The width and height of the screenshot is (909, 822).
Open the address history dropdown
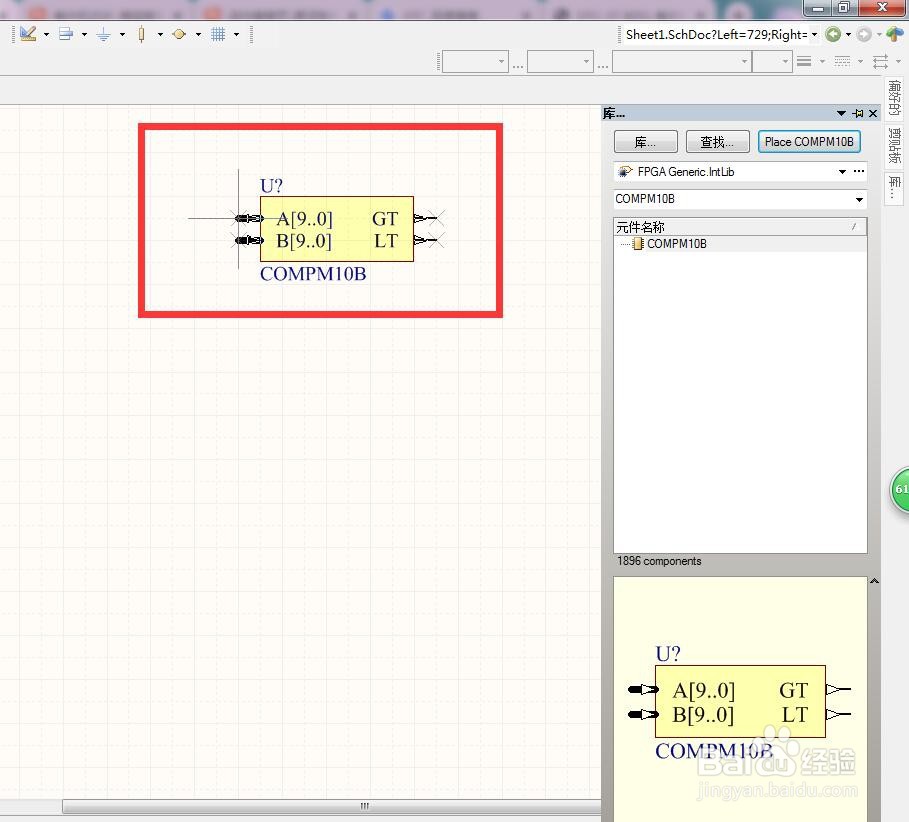(815, 35)
